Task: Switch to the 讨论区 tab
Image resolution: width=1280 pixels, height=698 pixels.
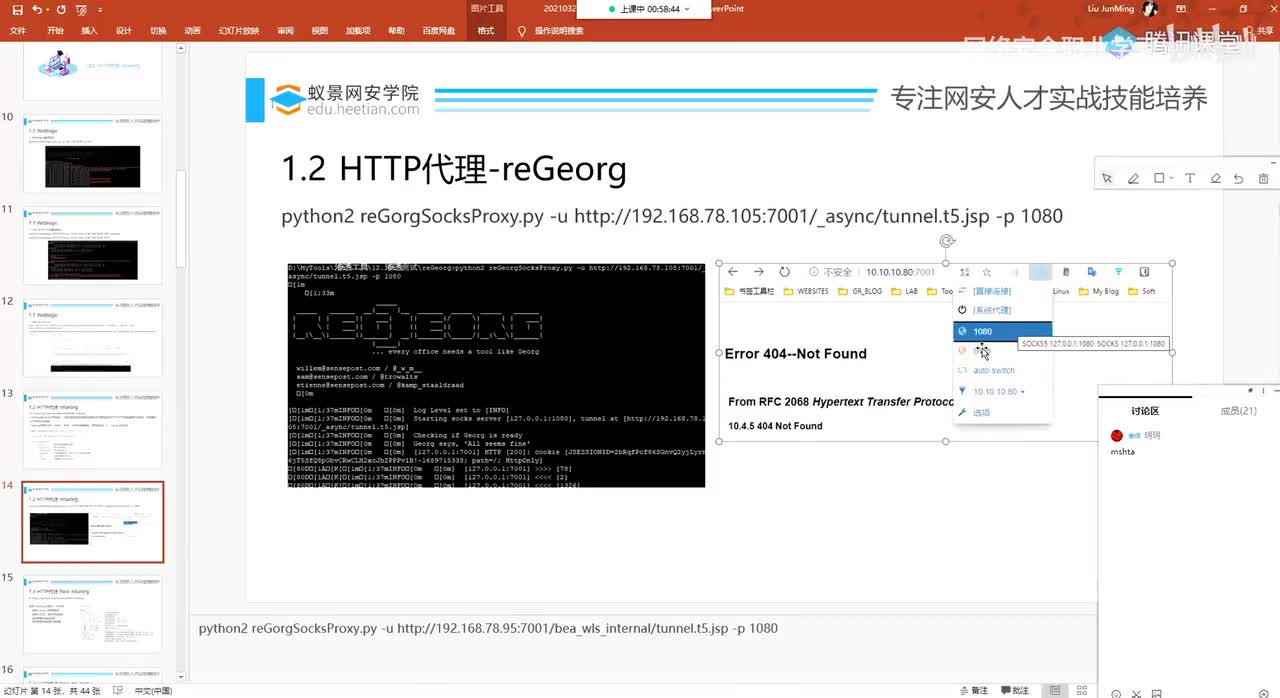Action: (x=1145, y=411)
